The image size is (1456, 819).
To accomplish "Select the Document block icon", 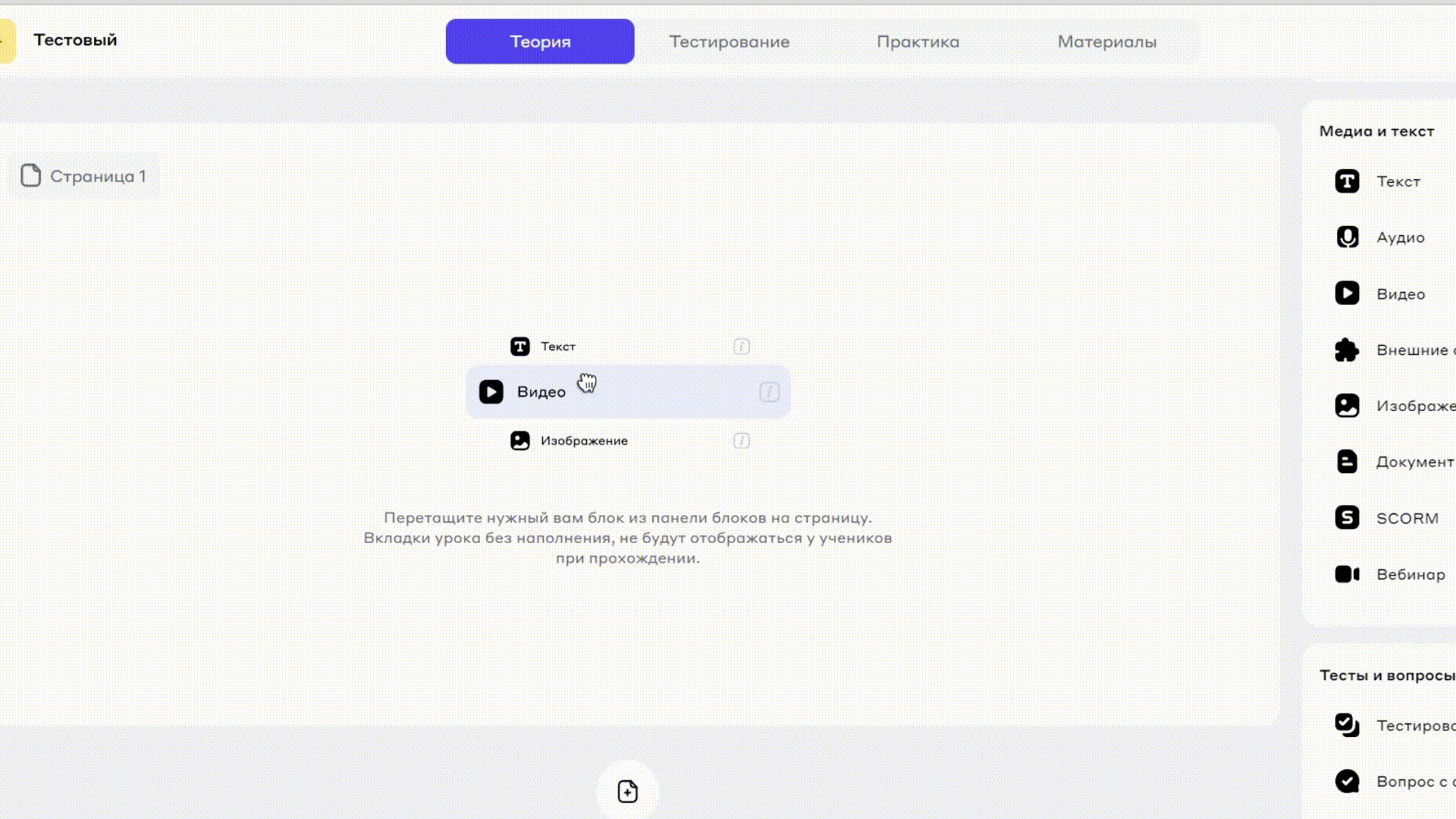I will 1347,462.
